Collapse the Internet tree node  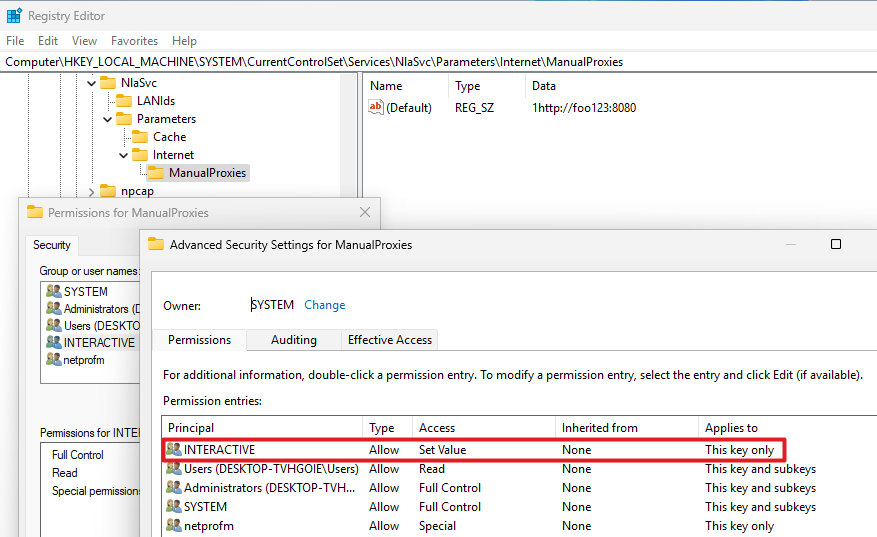click(124, 155)
